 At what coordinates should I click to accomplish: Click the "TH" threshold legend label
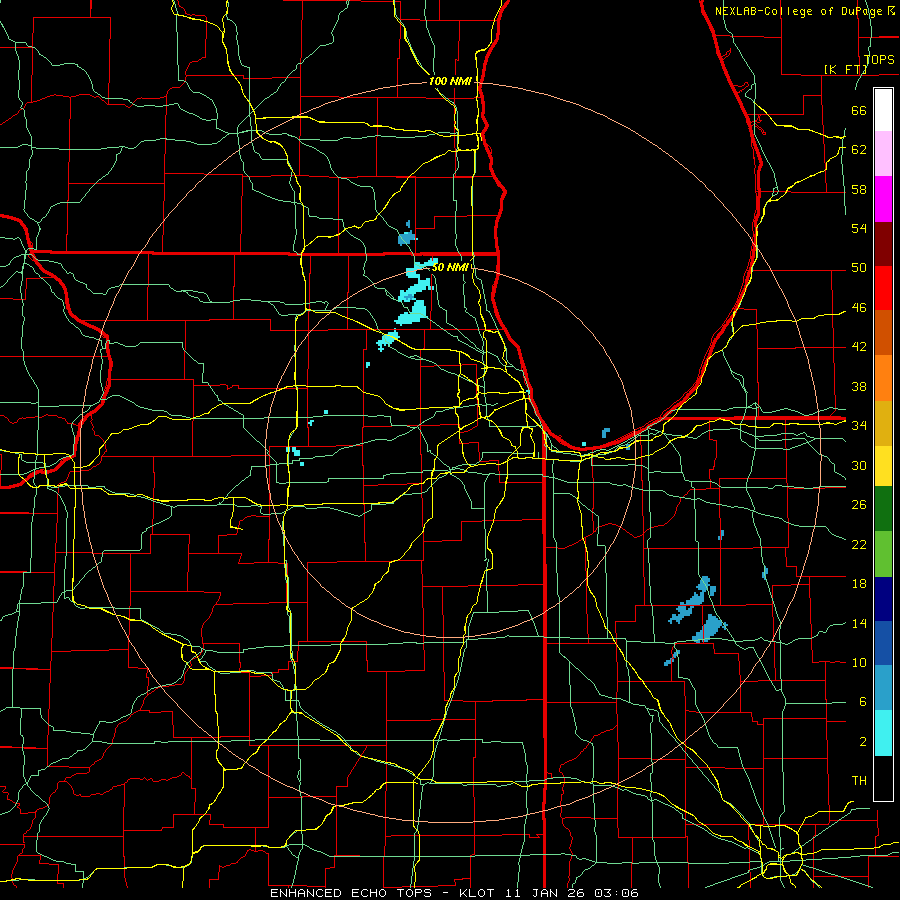[859, 780]
